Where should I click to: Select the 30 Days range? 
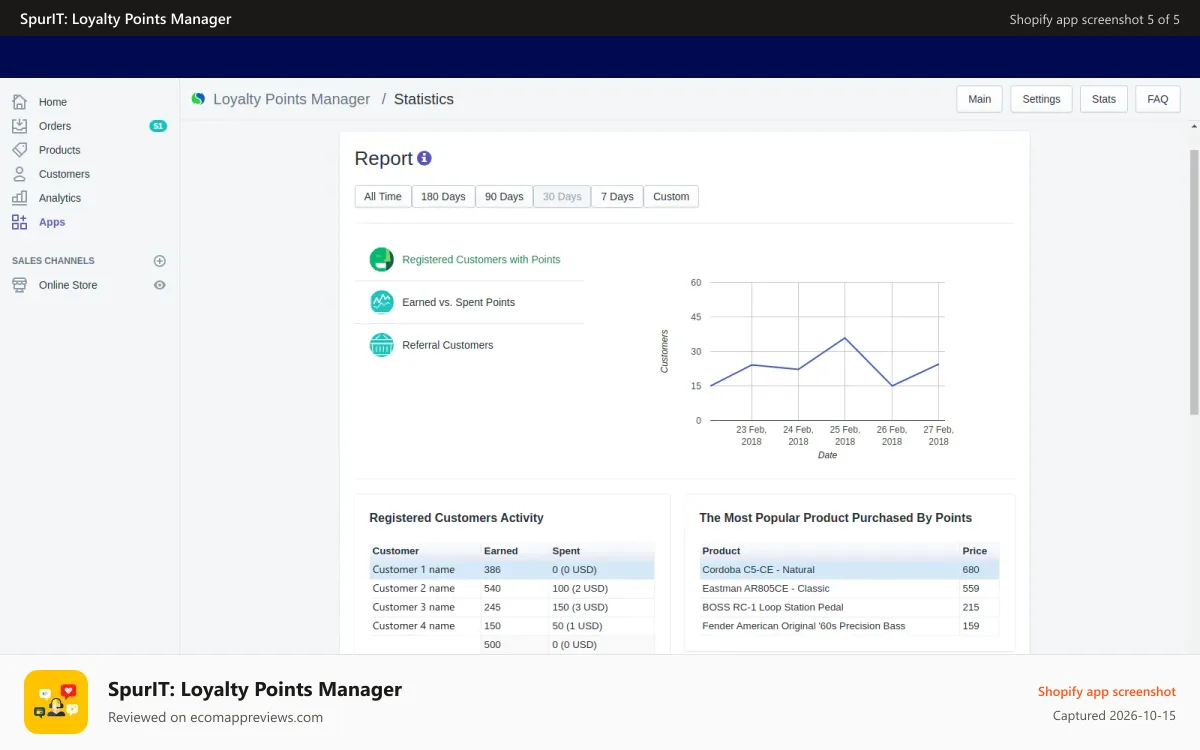(562, 197)
